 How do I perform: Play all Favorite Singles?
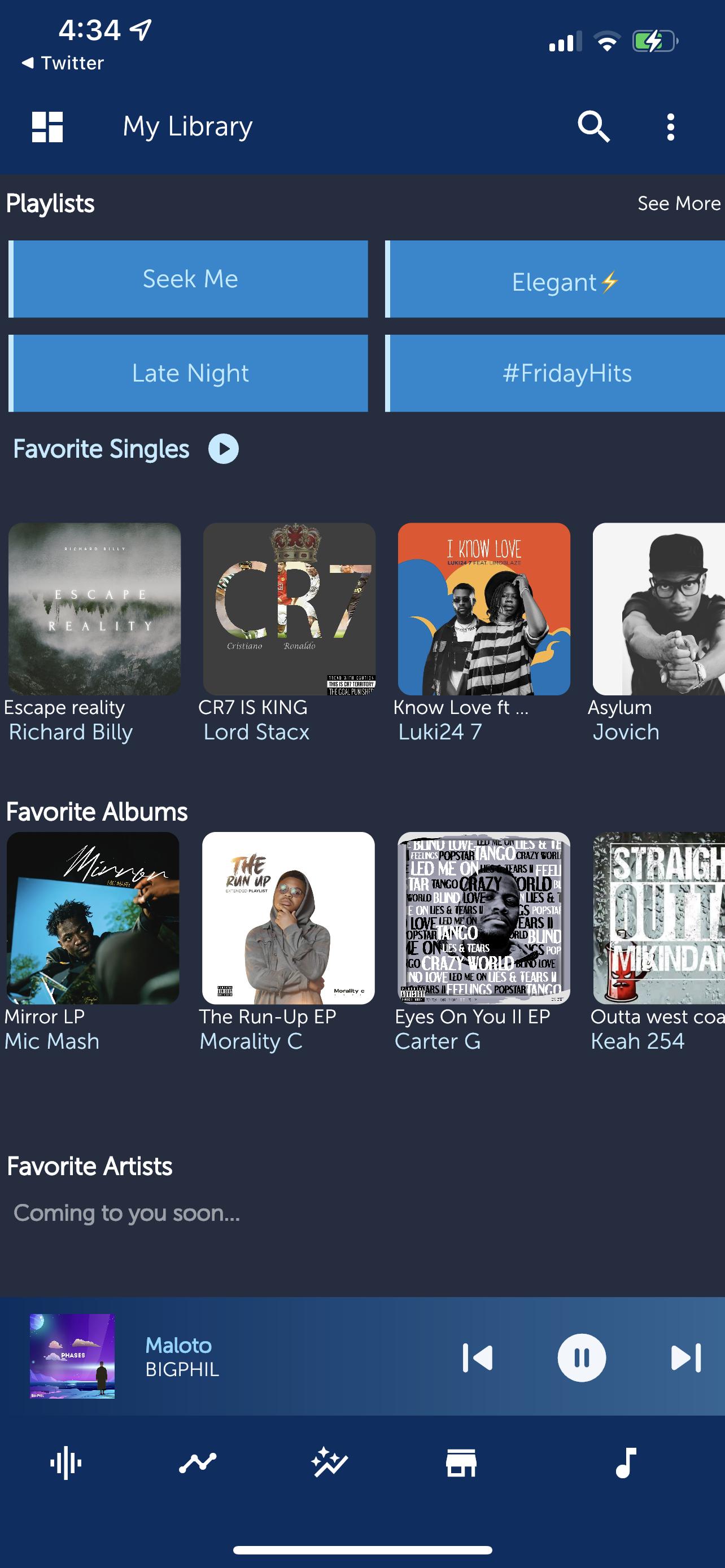[x=224, y=449]
